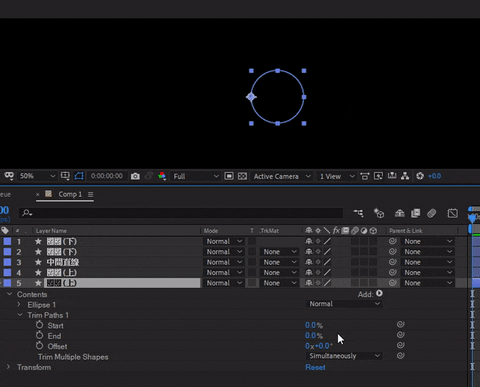This screenshot has width=480, height=387.
Task: Open Composition Mini-Flowchart in timeline
Action: 359,213
